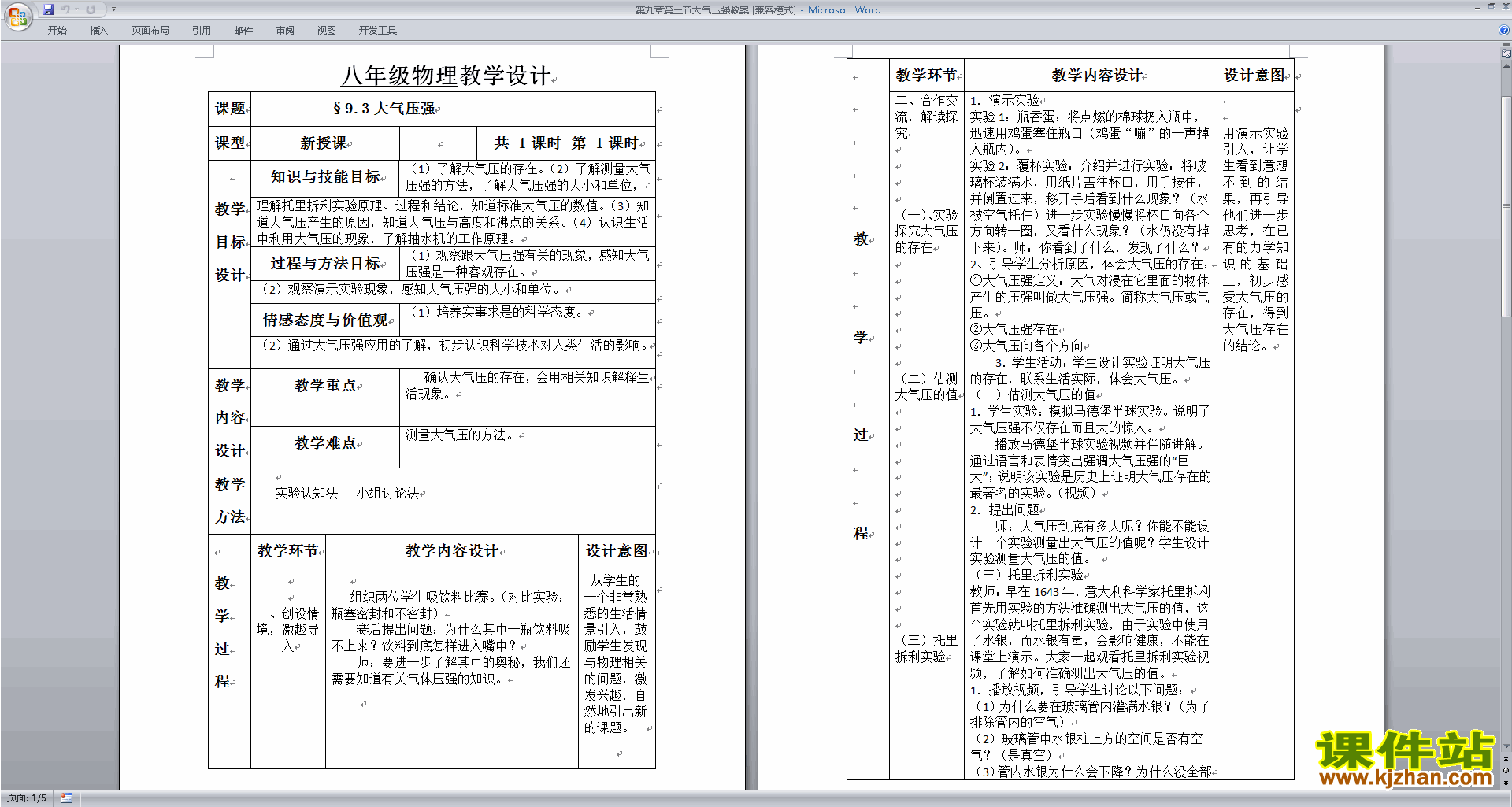Click 教学环节 header on page two
1512x807 pixels.
coord(926,76)
